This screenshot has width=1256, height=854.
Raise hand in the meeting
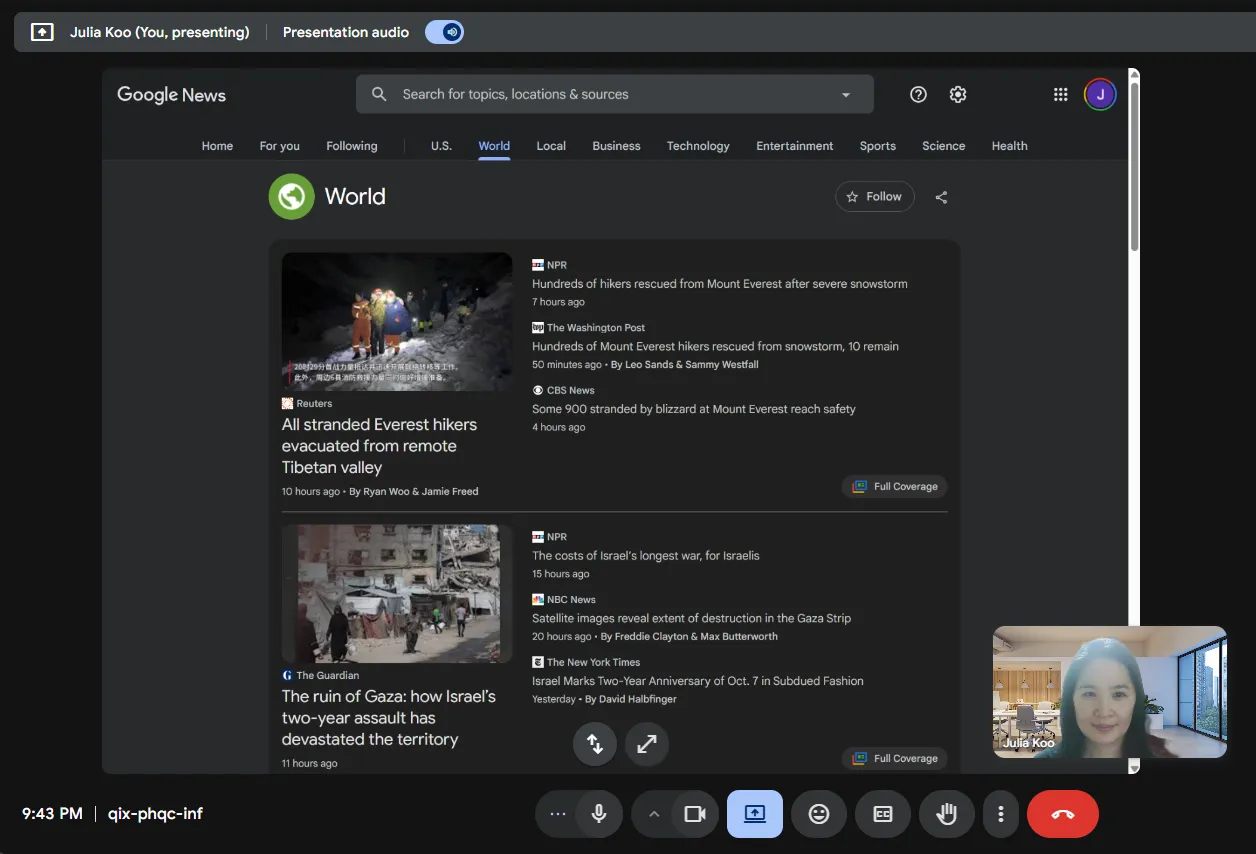click(947, 814)
